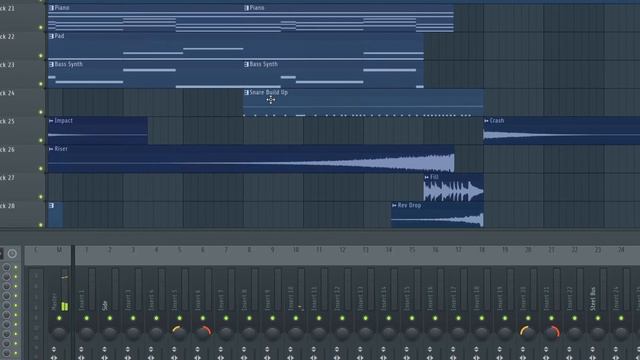This screenshot has height=360, width=640.
Task: Open the Pad clip menu icon
Action: click(x=51, y=36)
